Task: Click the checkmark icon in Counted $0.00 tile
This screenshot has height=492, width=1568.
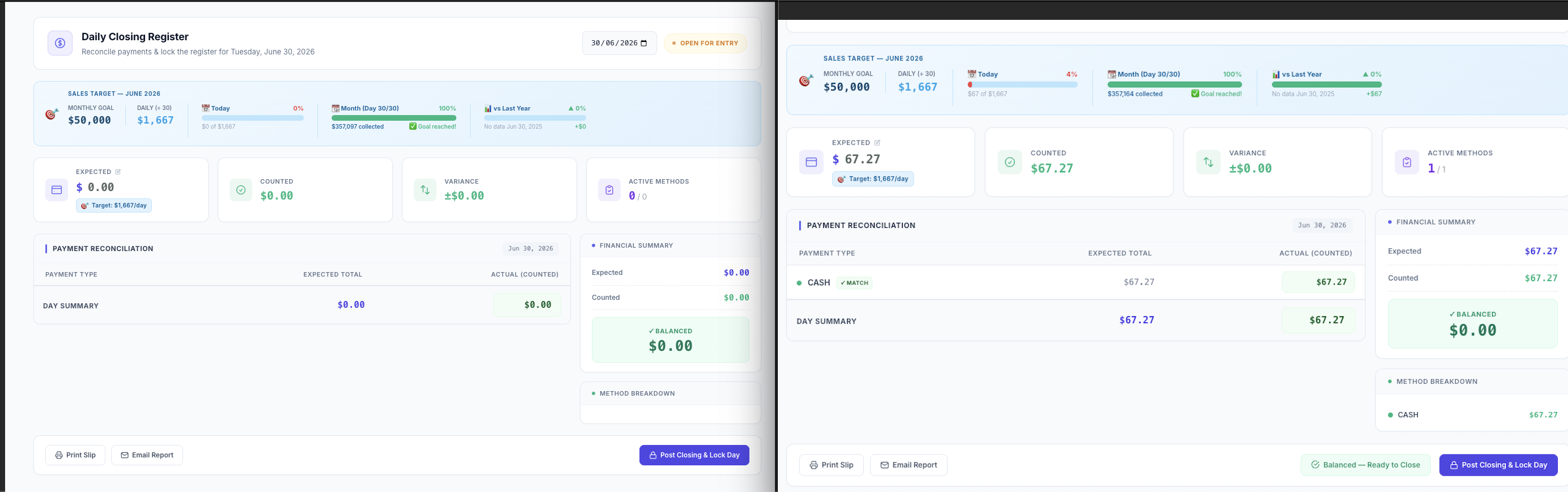Action: pos(241,190)
